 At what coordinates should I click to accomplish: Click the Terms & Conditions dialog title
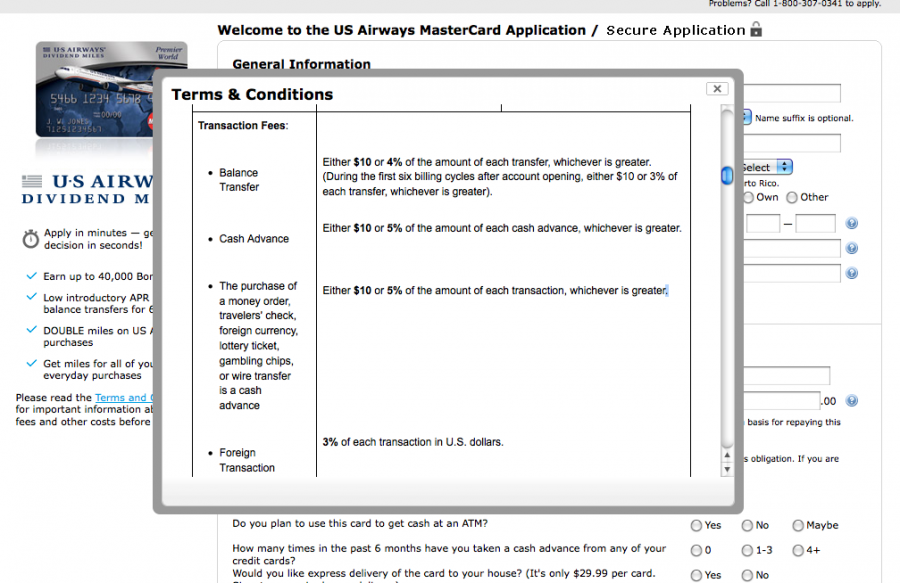coord(252,94)
